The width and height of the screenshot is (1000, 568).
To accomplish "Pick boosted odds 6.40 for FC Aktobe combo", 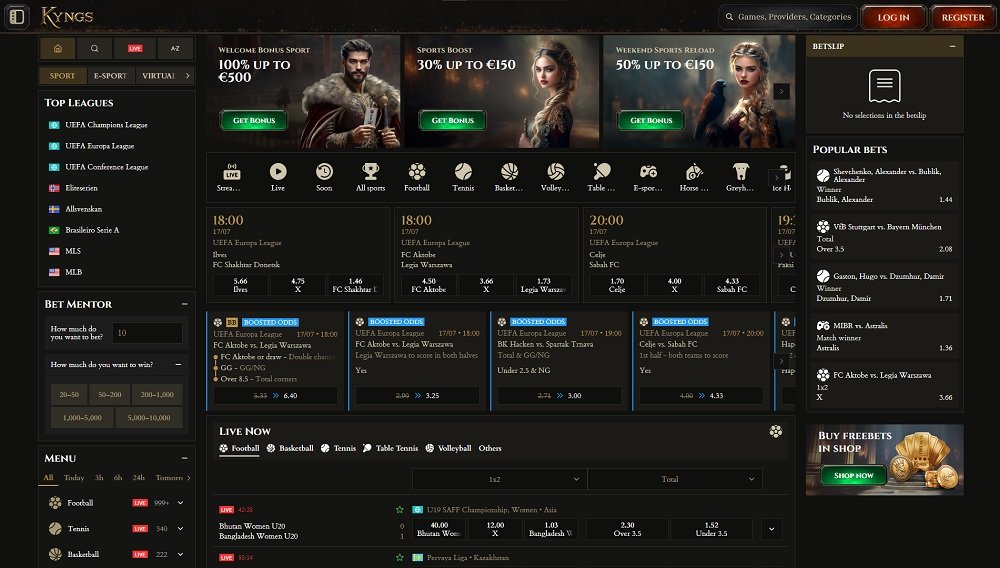I will tap(275, 395).
